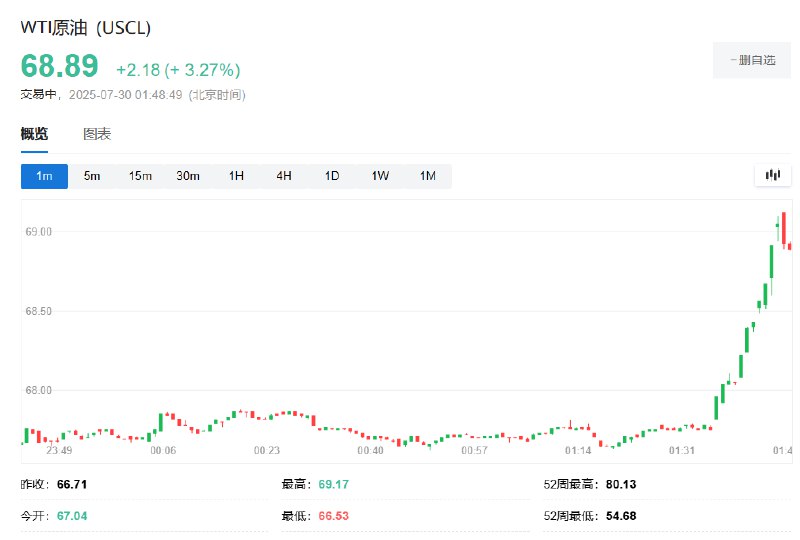Screen dimensions: 800x540
Task: Select the 1m timeframe
Action: [44, 176]
